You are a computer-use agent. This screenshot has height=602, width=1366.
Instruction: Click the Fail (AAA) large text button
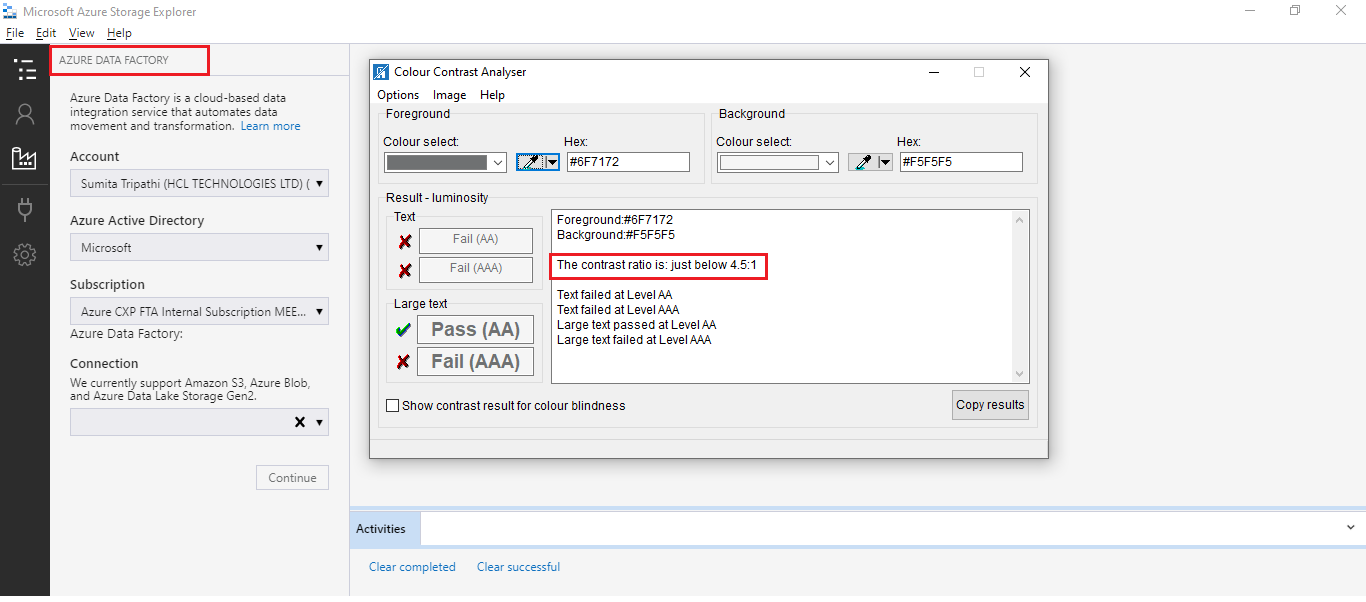(x=475, y=362)
